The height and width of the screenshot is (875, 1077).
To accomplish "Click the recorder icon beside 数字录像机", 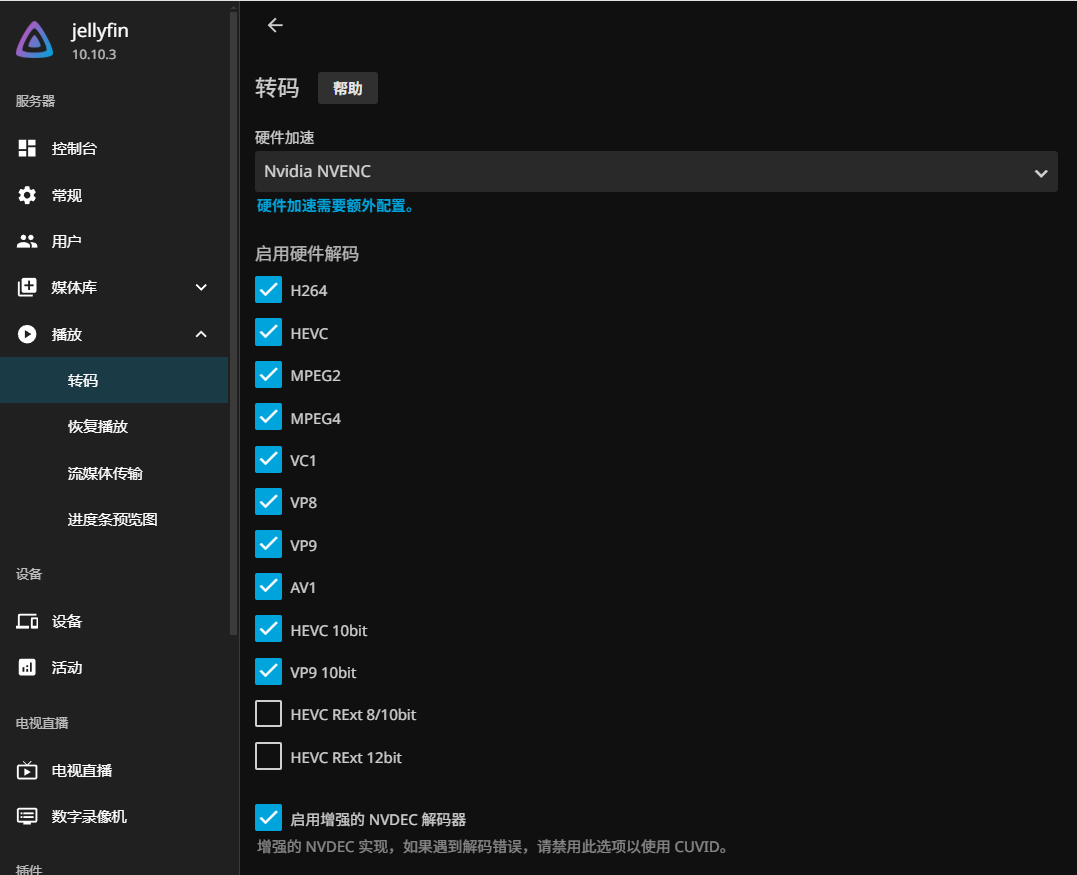I will point(27,817).
